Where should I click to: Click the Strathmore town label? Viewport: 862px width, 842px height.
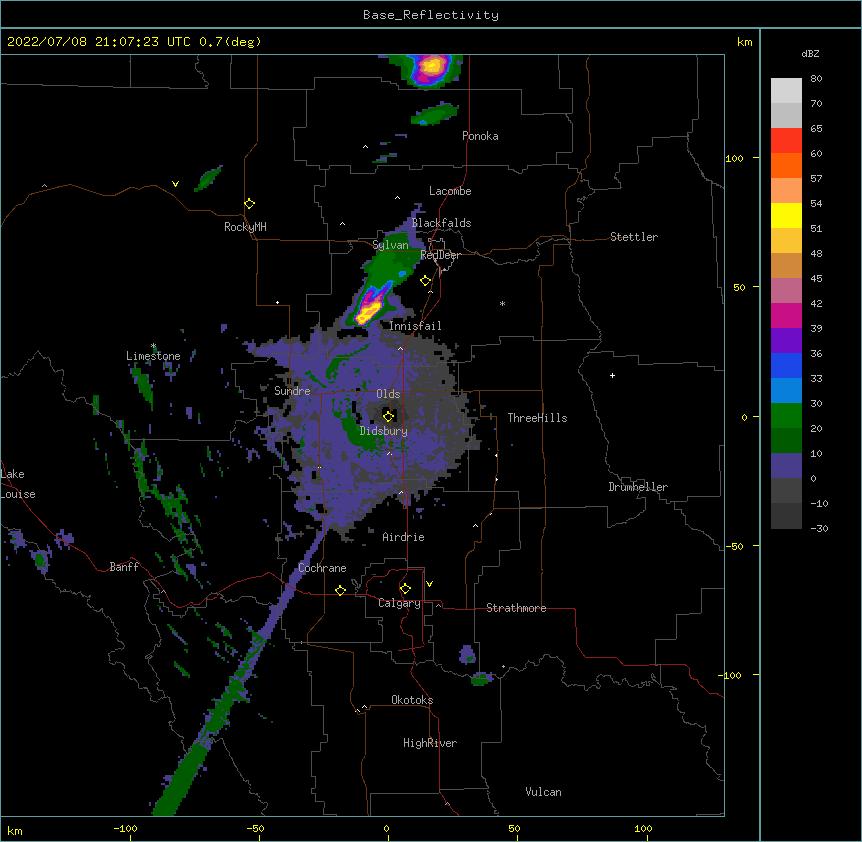click(516, 608)
